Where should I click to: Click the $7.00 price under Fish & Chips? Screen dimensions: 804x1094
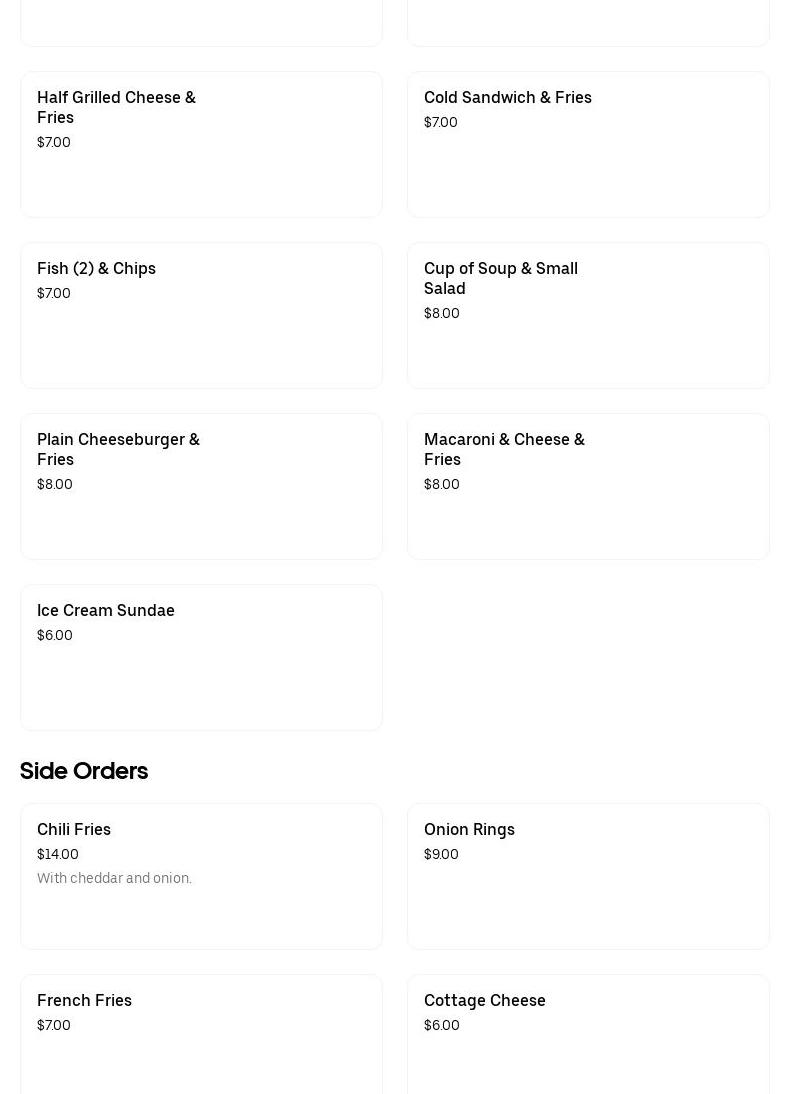click(54, 293)
